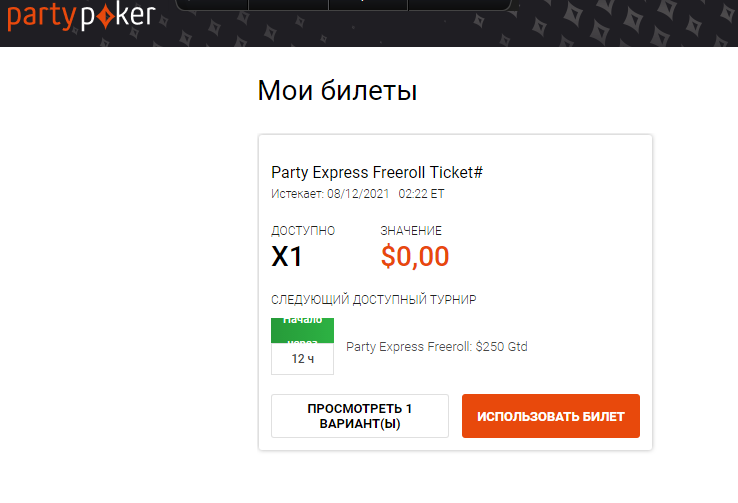Click the orange 'ИСПОЛЬЗОВАТЬ БИЛЕТ' button
Viewport: 738px width, 503px height.
point(551,416)
